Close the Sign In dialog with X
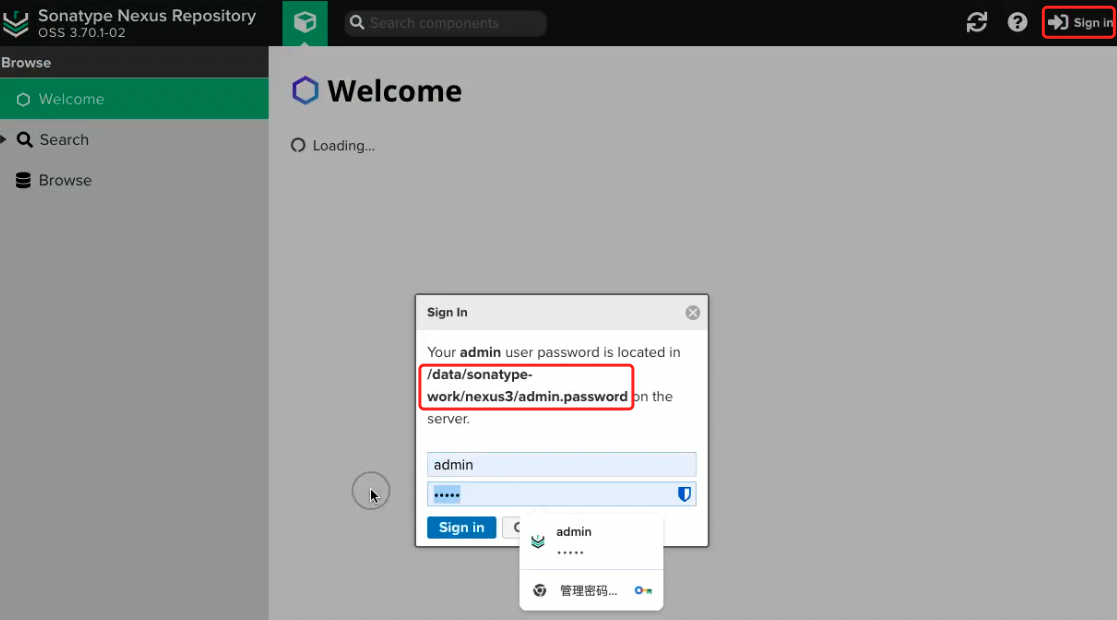This screenshot has width=1117, height=620. (x=692, y=312)
